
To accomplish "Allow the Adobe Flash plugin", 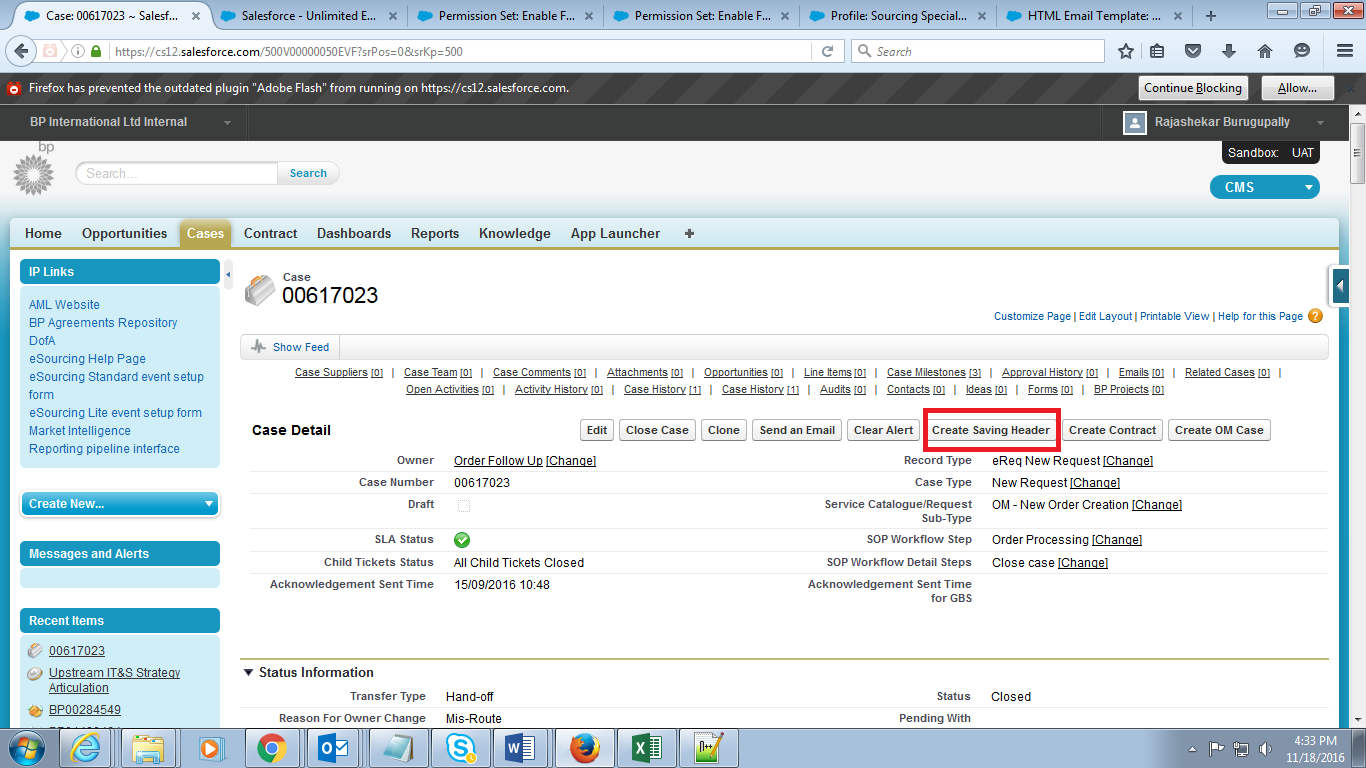I will tap(1297, 88).
